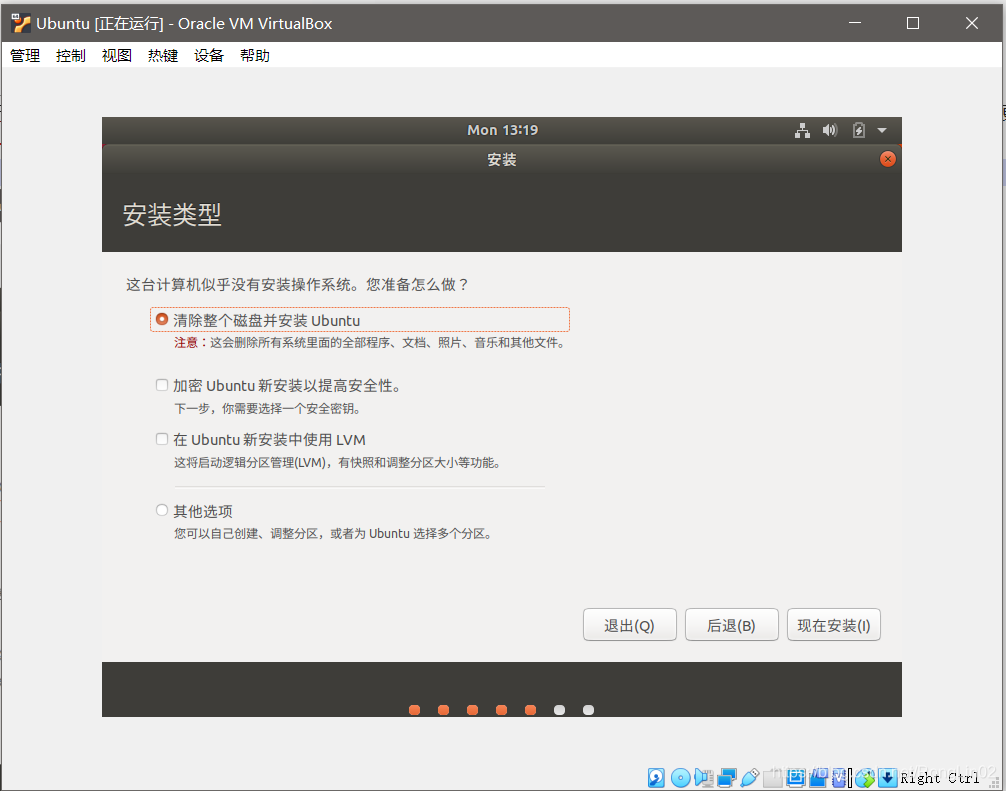Select 清除整个磁盘并安装 Ubuntu radio option

[162, 319]
